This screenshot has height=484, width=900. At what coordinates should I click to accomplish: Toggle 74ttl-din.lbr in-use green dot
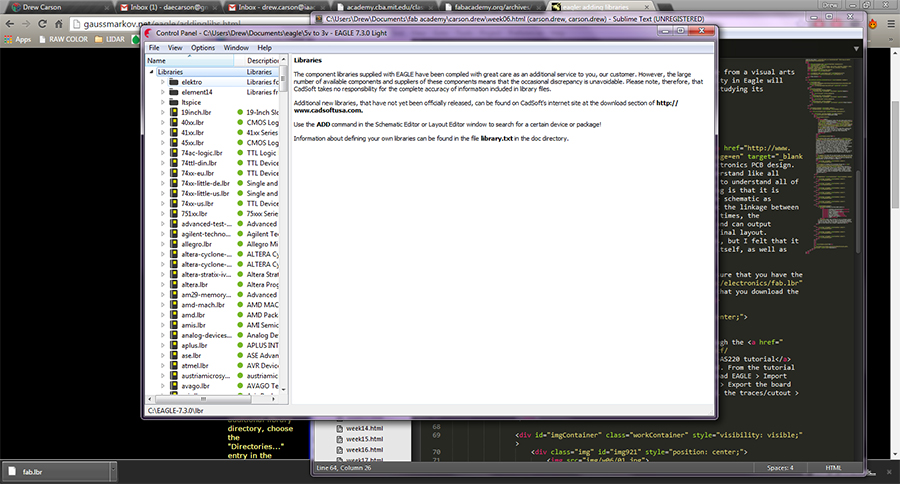coord(240,163)
